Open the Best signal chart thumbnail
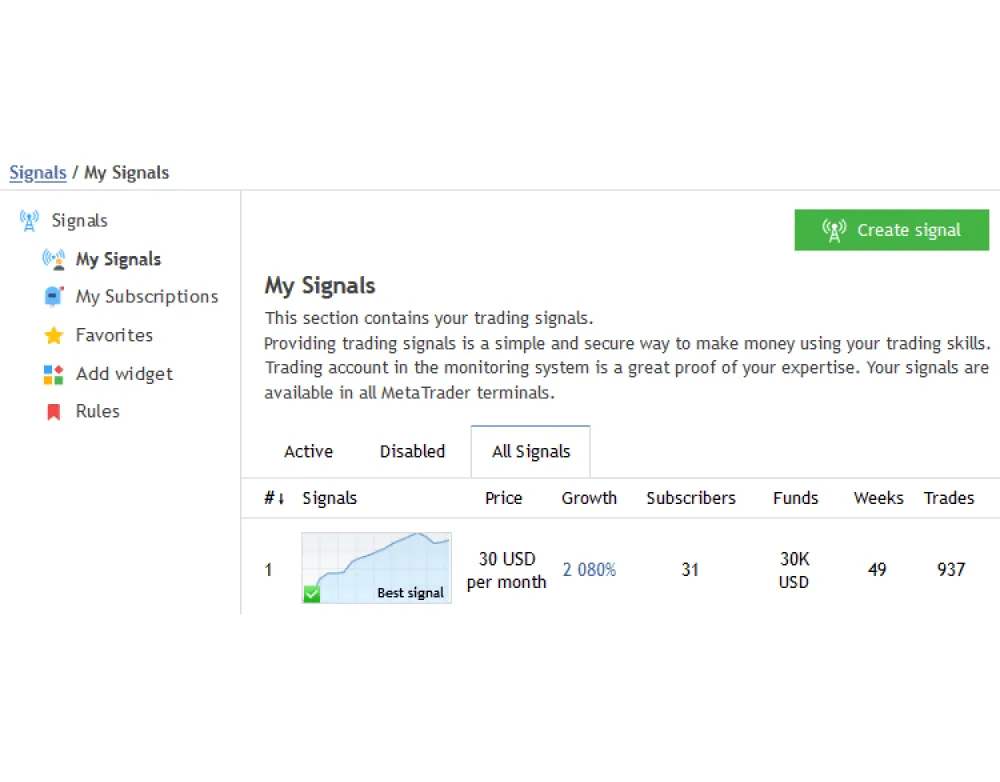This screenshot has width=1000, height=782. pos(377,567)
